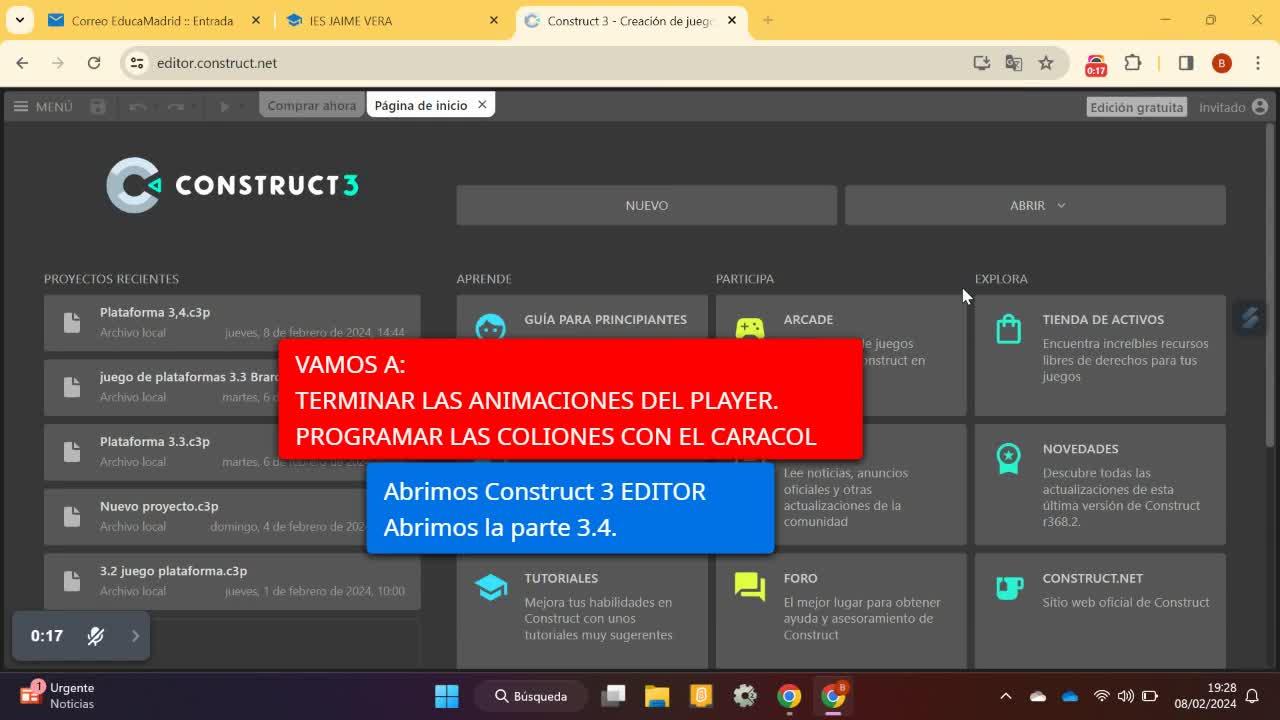The image size is (1280, 720).
Task: Open the GUÍA PARA PRINCIPIANTES card
Action: (x=605, y=320)
